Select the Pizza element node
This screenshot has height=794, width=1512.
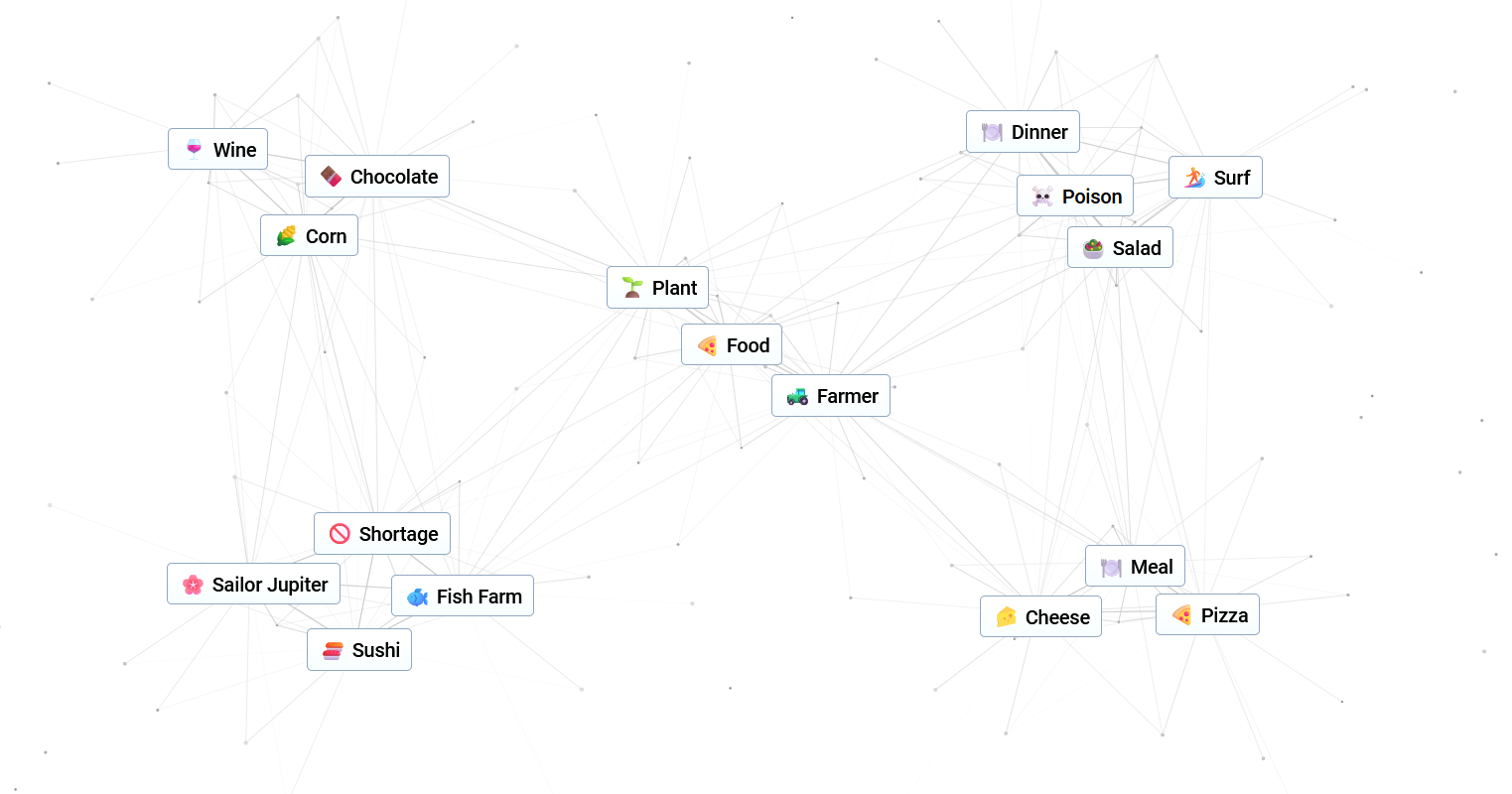[x=1208, y=615]
